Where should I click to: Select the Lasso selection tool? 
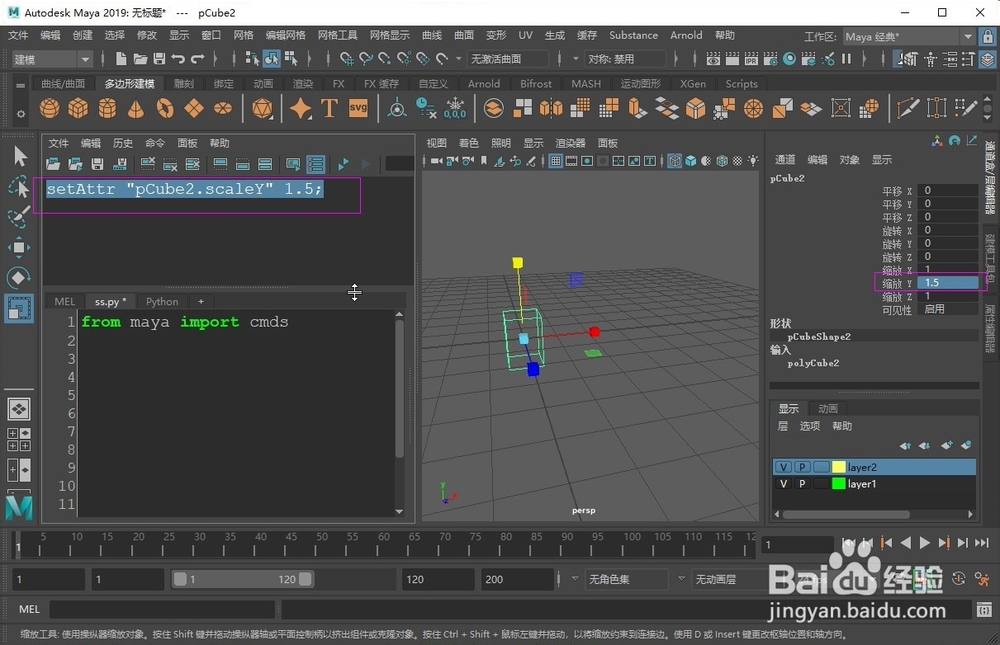coord(19,187)
